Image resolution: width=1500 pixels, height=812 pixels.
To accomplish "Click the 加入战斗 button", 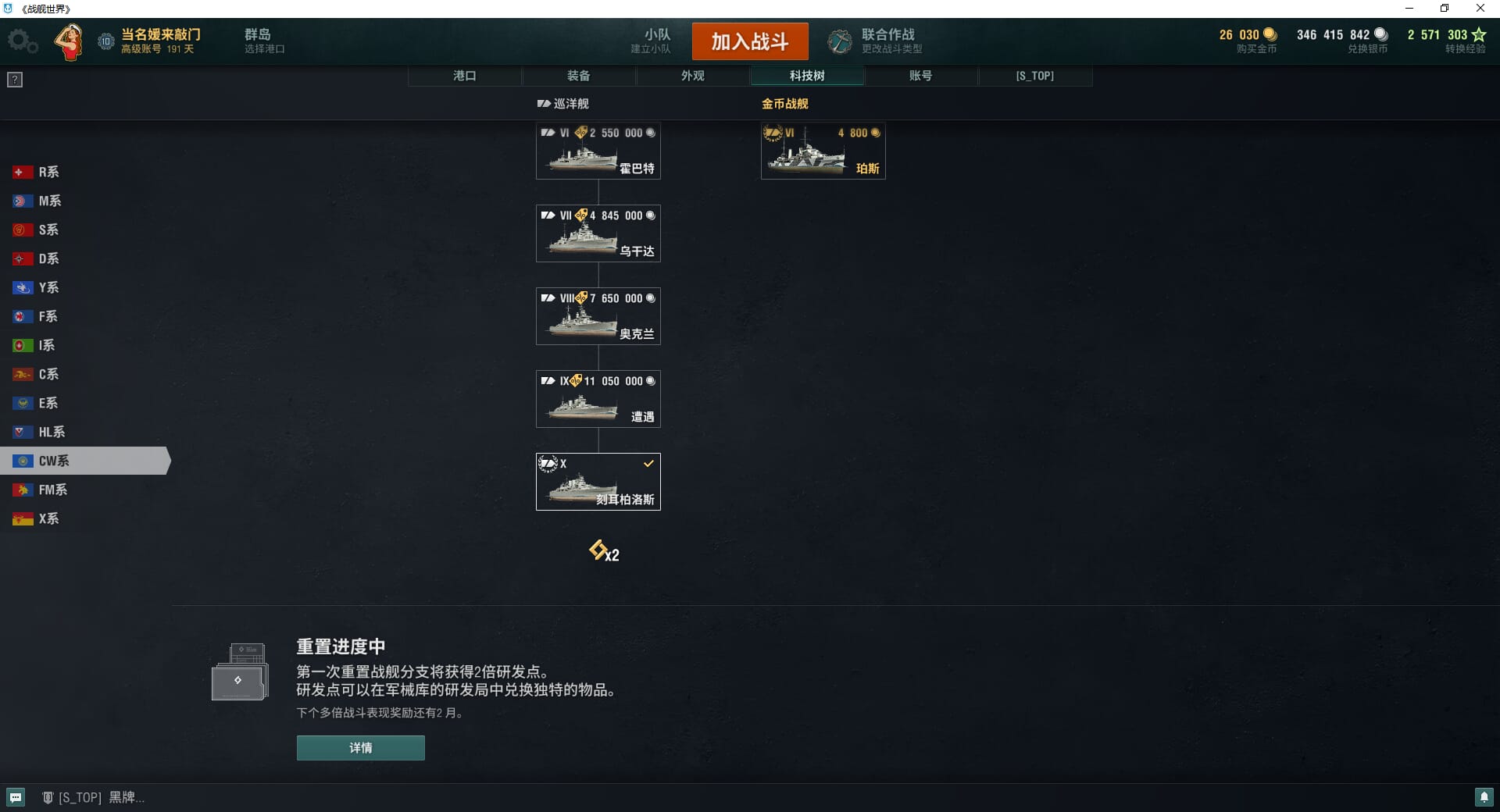I will pos(750,41).
